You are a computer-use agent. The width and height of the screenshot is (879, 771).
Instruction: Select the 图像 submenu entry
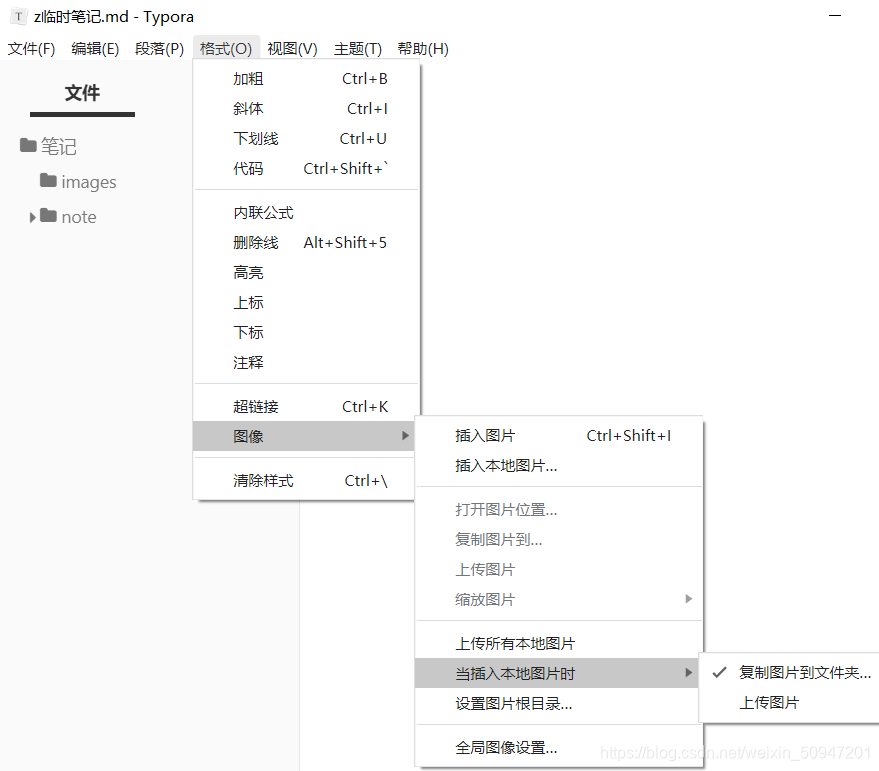304,436
